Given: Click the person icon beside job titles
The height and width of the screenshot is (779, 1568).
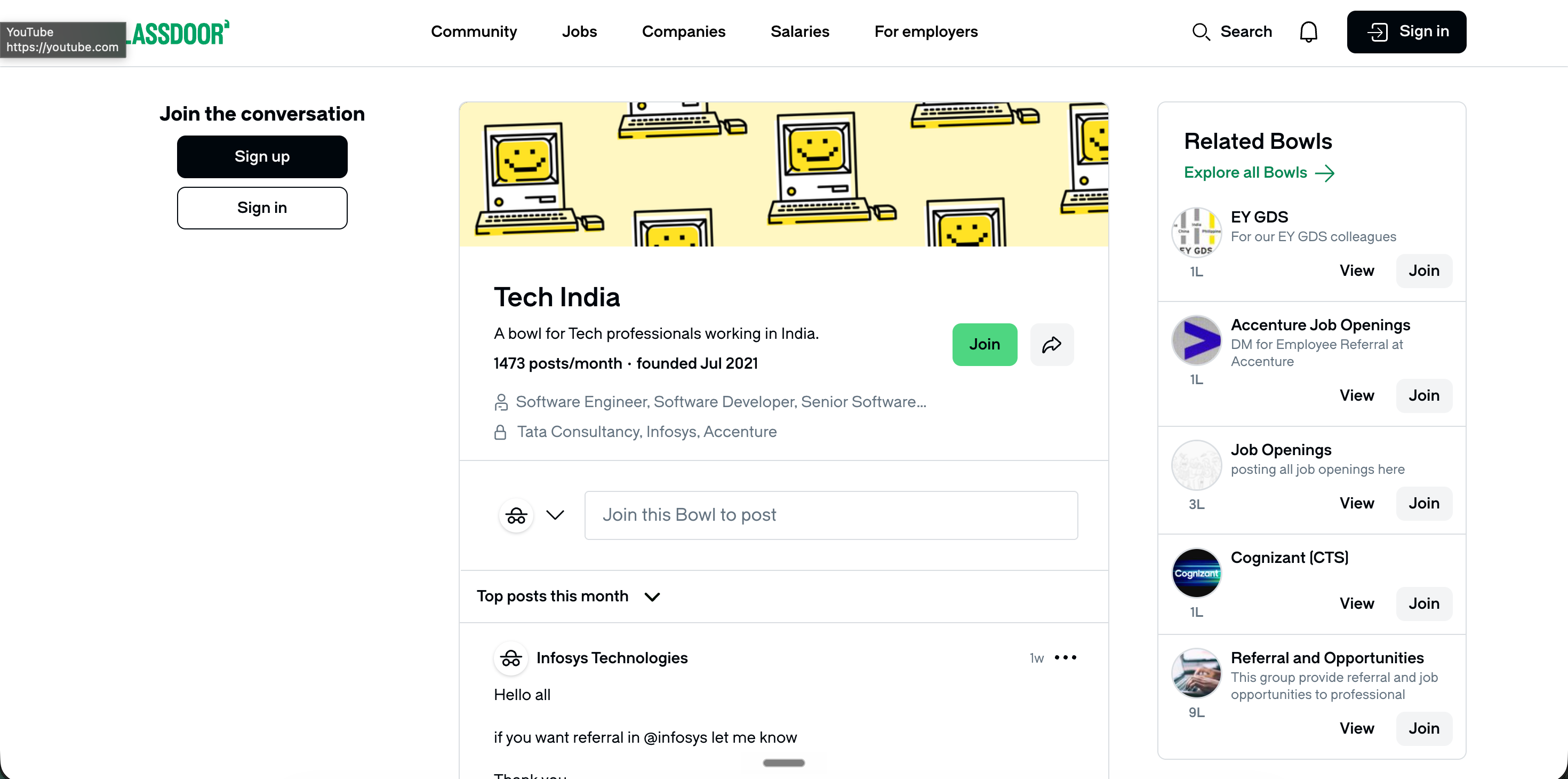Looking at the screenshot, I should click(x=500, y=402).
